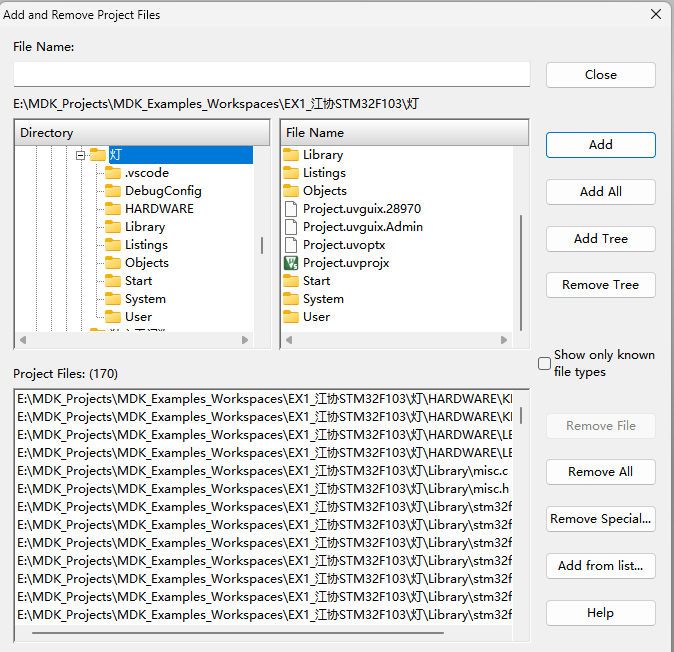Select Project.uvprojx file name
Screen dimensions: 674x652
pos(346,263)
